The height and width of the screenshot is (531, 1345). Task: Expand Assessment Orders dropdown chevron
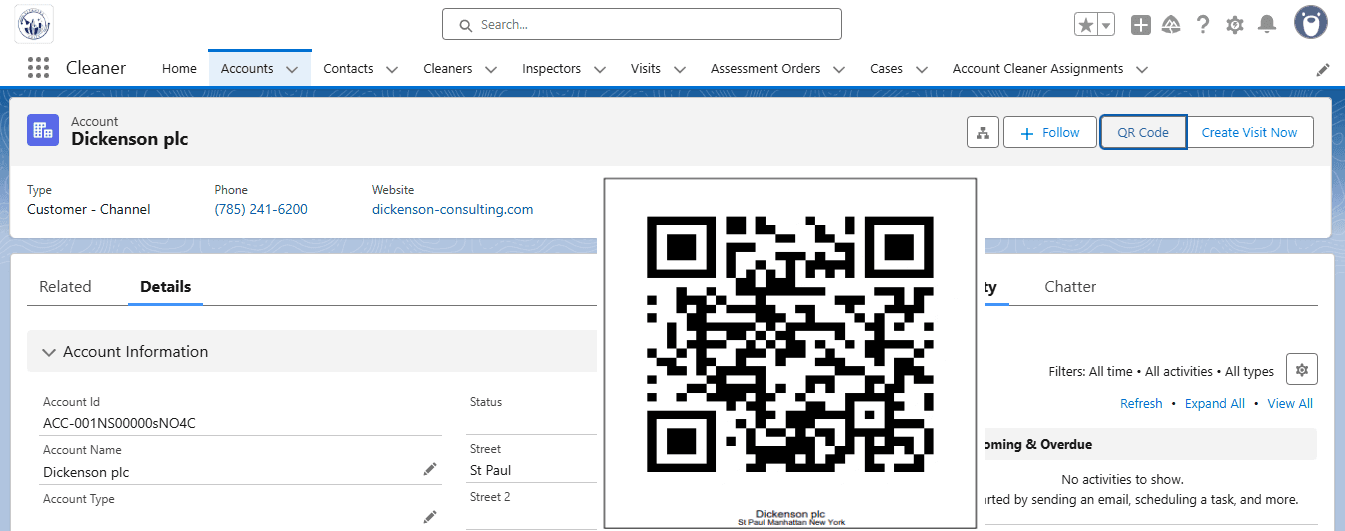click(x=839, y=70)
